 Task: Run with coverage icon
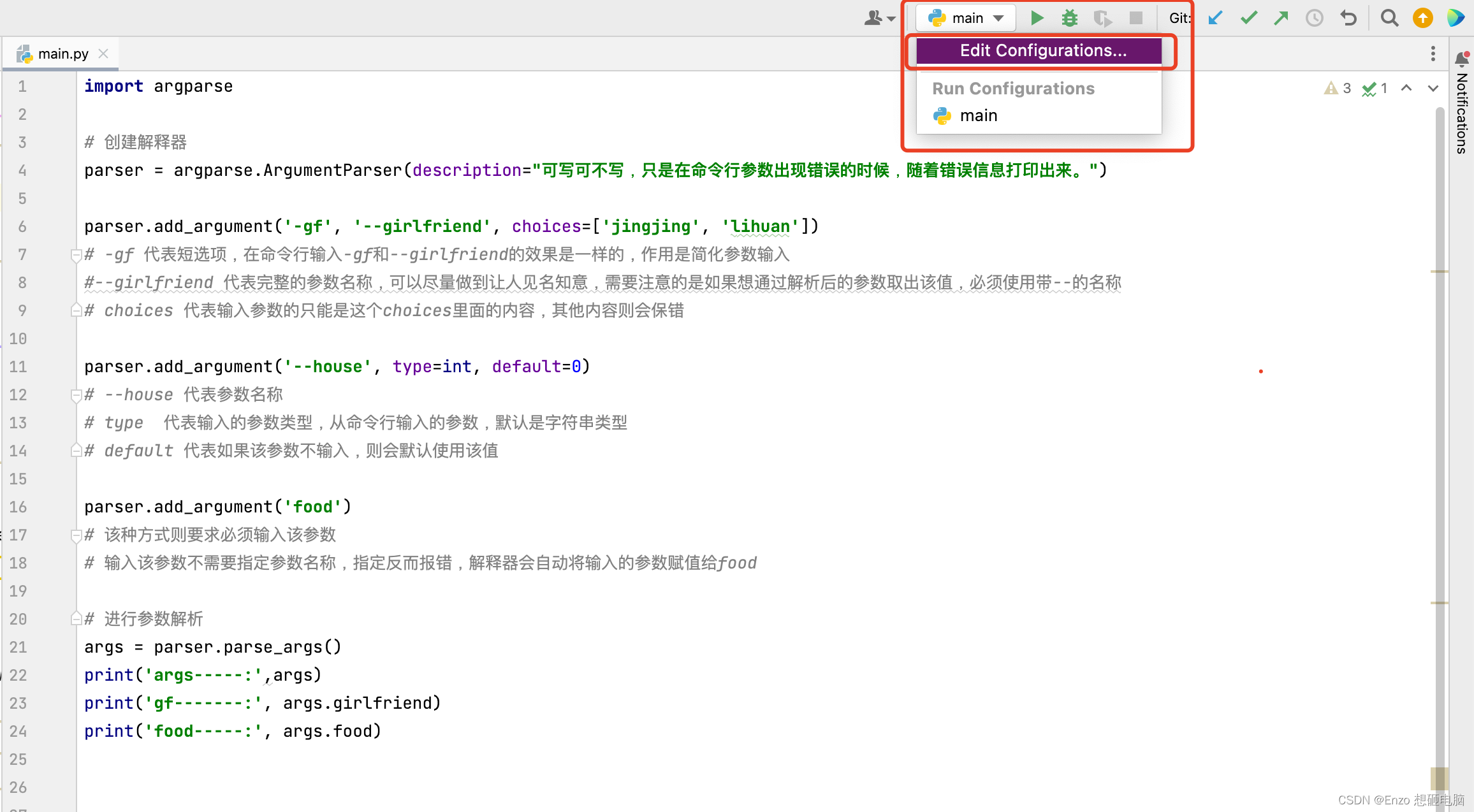(1102, 18)
